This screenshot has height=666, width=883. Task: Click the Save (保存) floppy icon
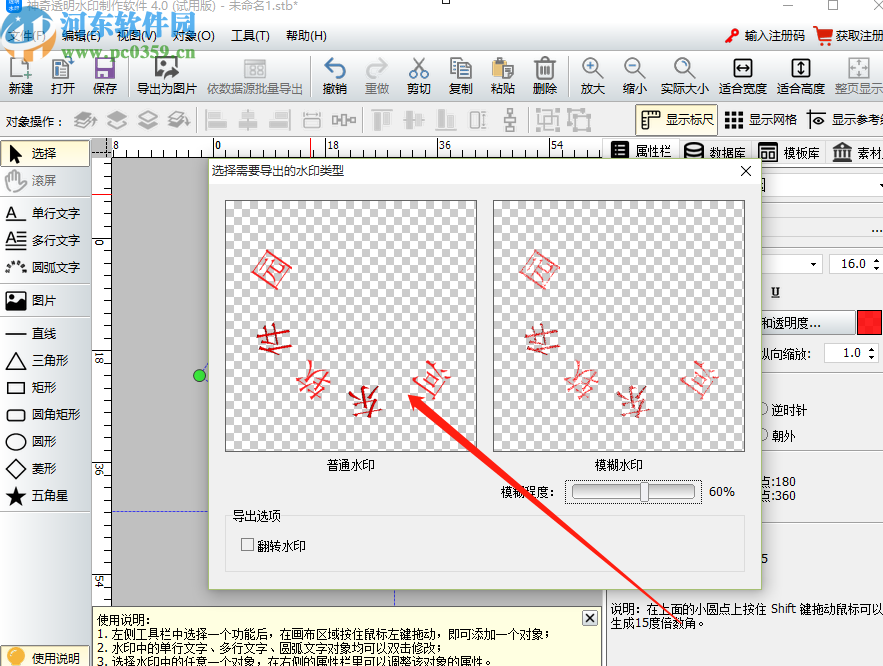pyautogui.click(x=105, y=76)
